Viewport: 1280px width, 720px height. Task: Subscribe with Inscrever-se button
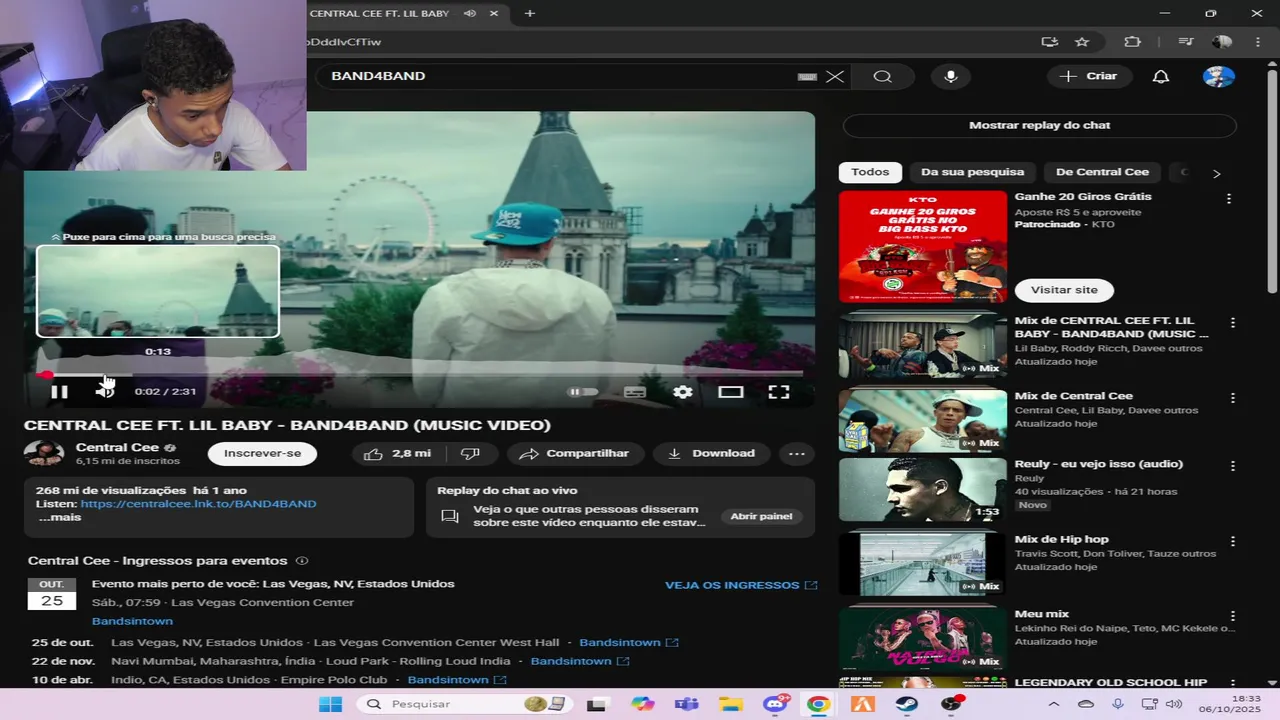(262, 453)
